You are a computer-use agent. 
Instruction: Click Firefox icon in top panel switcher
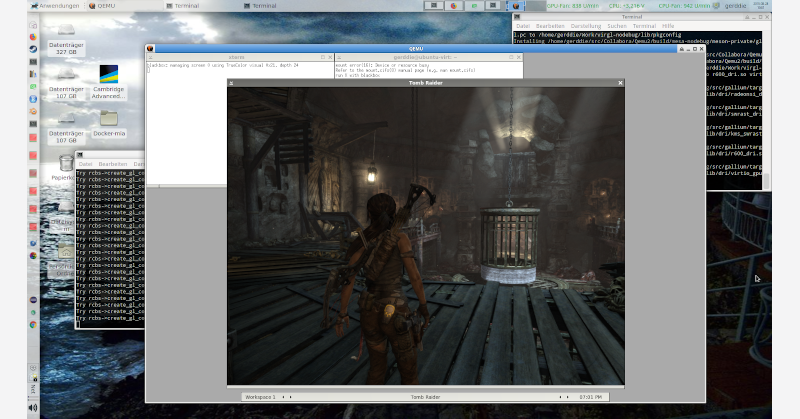pos(454,6)
